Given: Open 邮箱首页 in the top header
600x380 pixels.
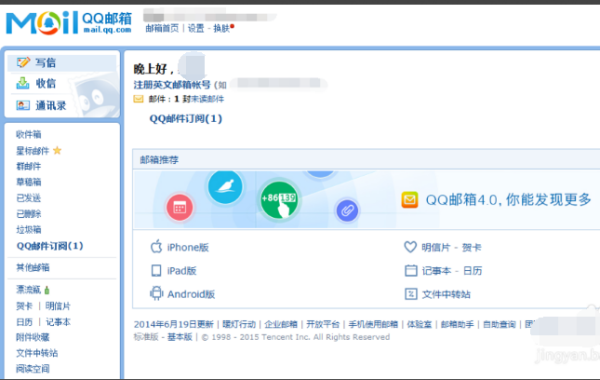Looking at the screenshot, I should [x=162, y=28].
